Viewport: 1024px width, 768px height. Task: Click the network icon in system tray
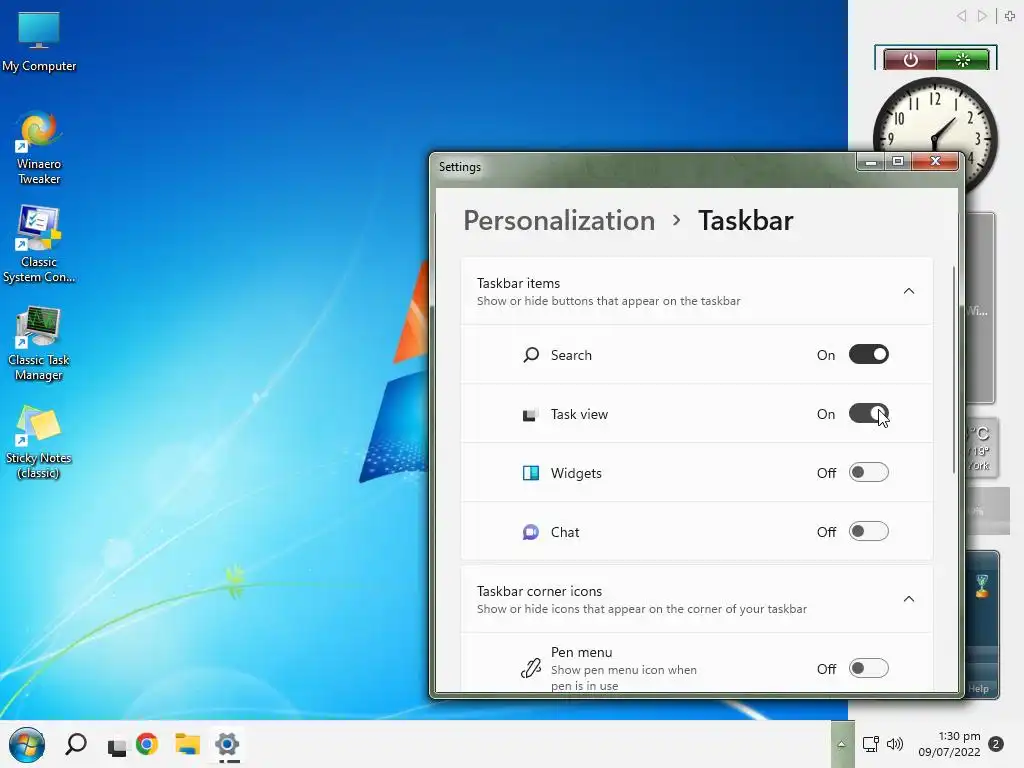(x=871, y=744)
